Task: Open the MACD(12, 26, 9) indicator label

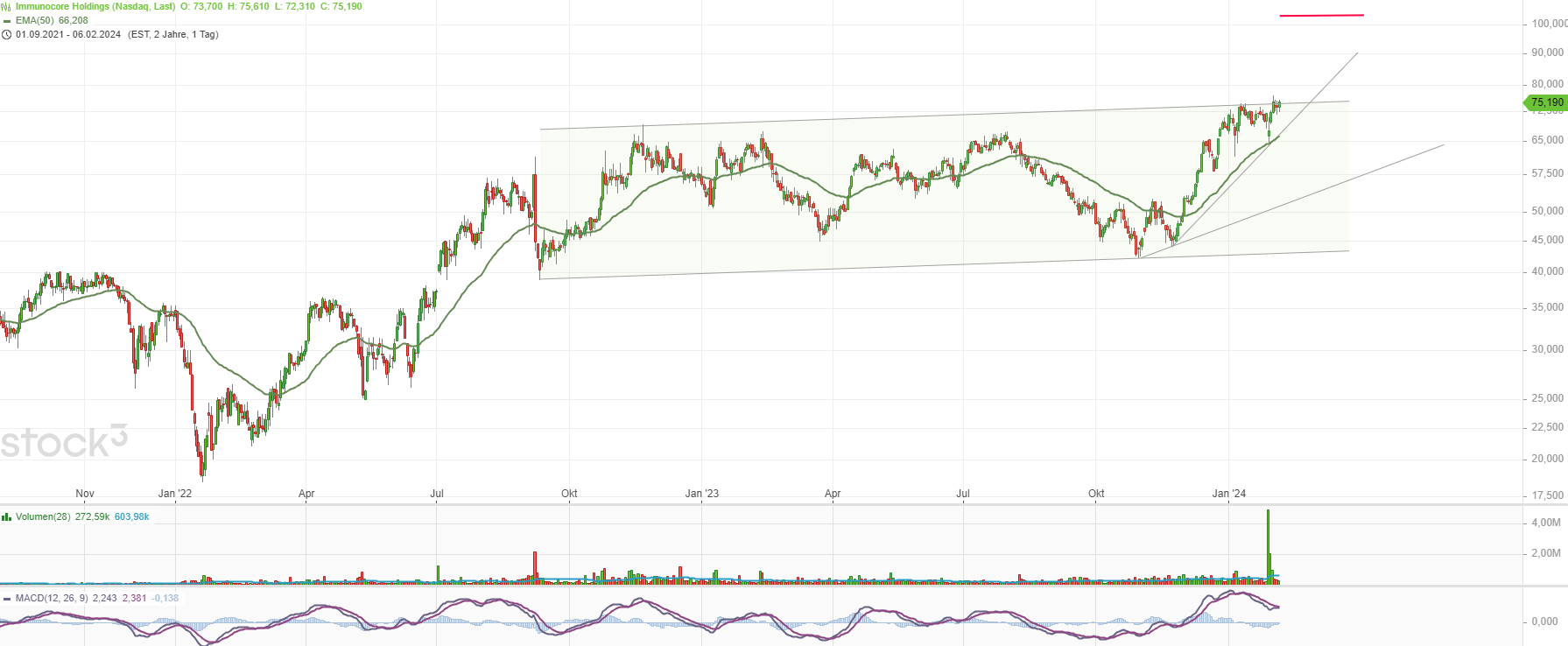Action: 52,598
